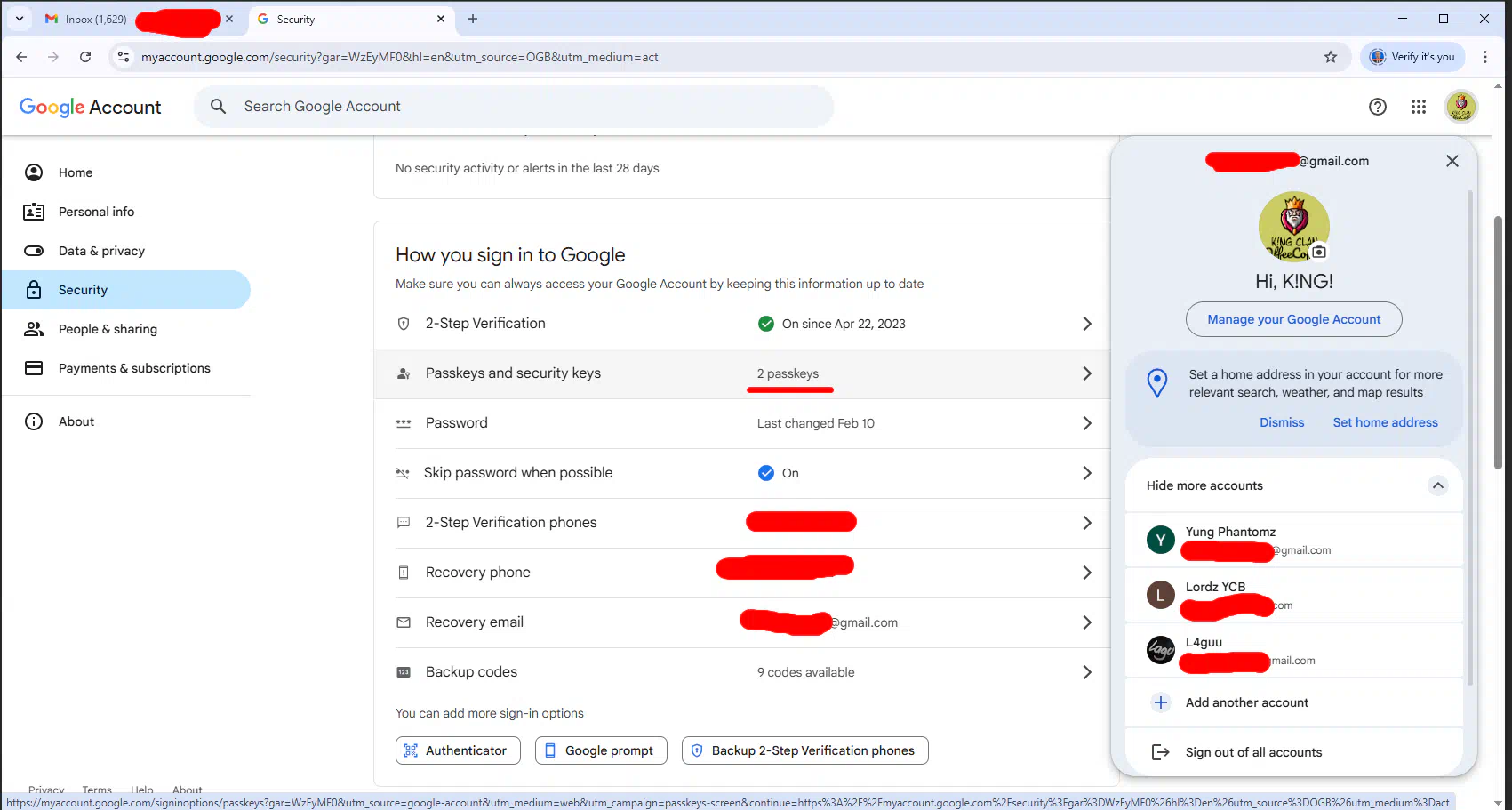The width and height of the screenshot is (1512, 810).
Task: Click the Passkeys and security keys icon
Action: click(404, 373)
